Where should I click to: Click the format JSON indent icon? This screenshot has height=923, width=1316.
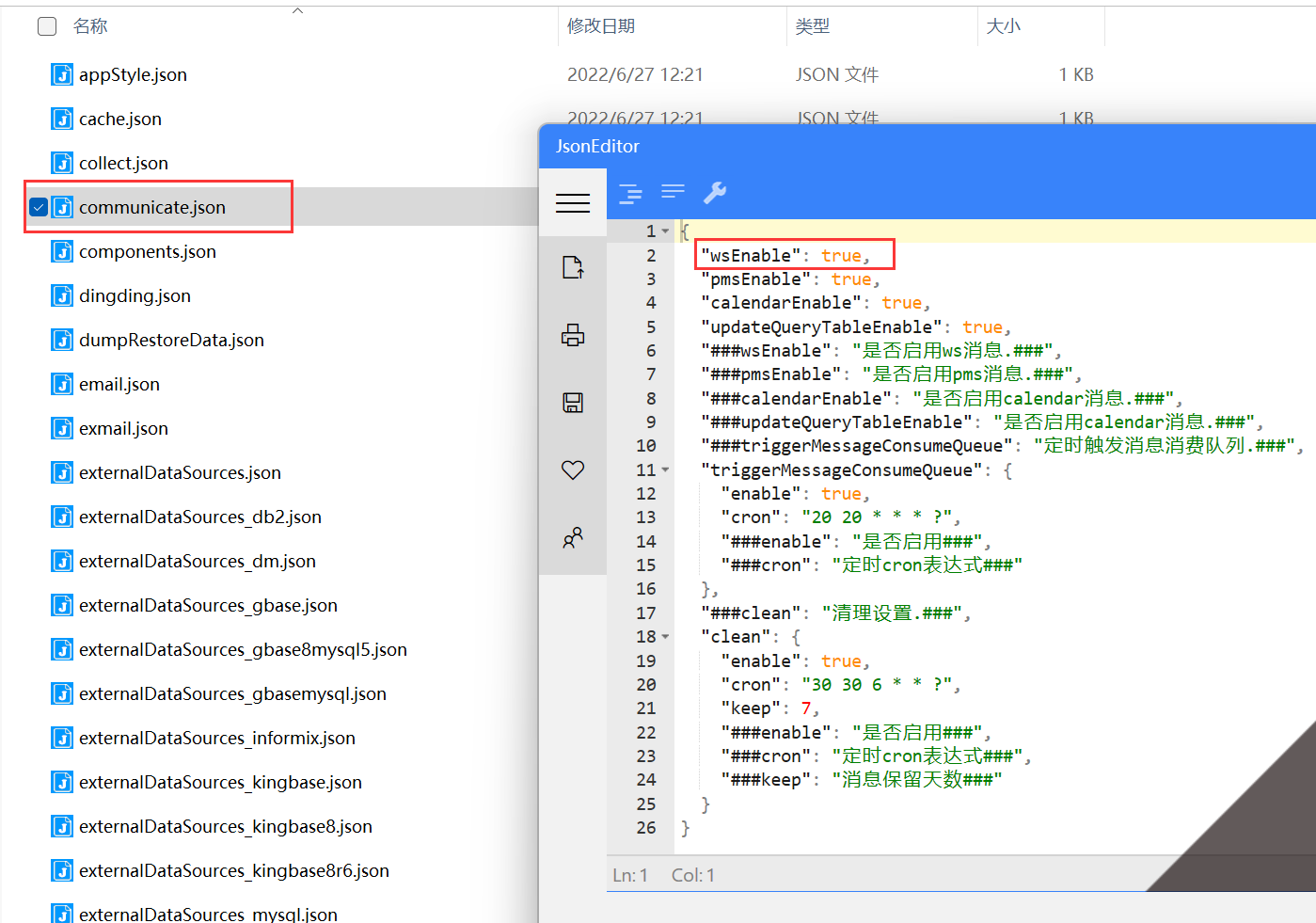[x=630, y=193]
